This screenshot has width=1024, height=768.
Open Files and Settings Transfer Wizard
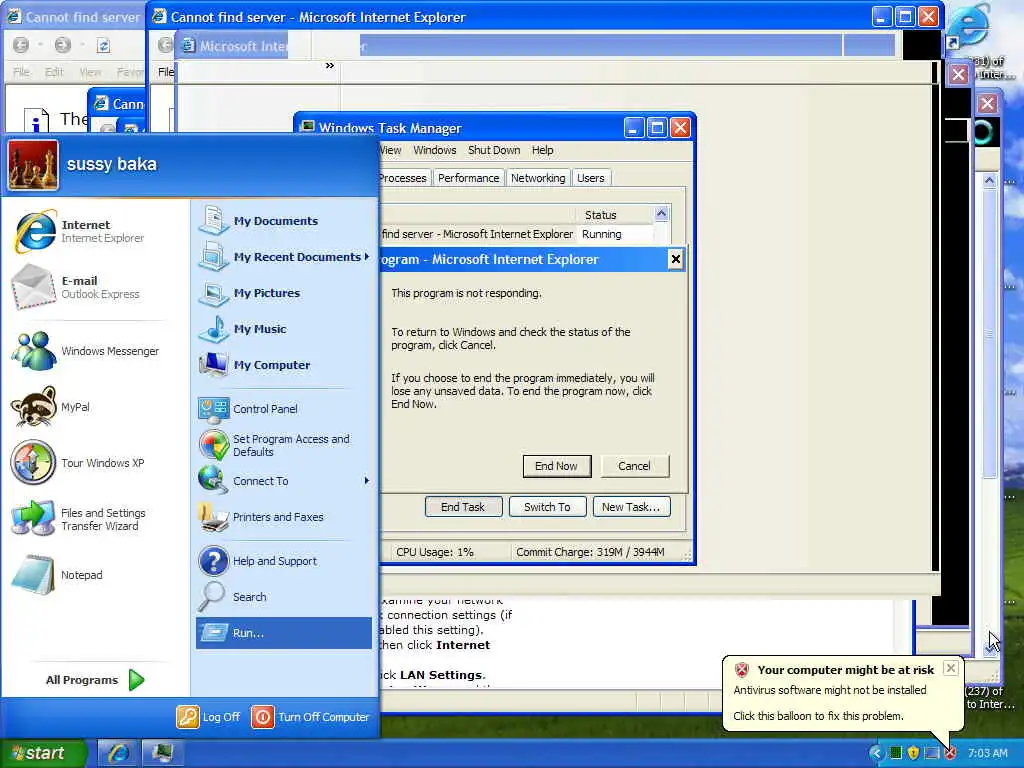click(x=91, y=519)
